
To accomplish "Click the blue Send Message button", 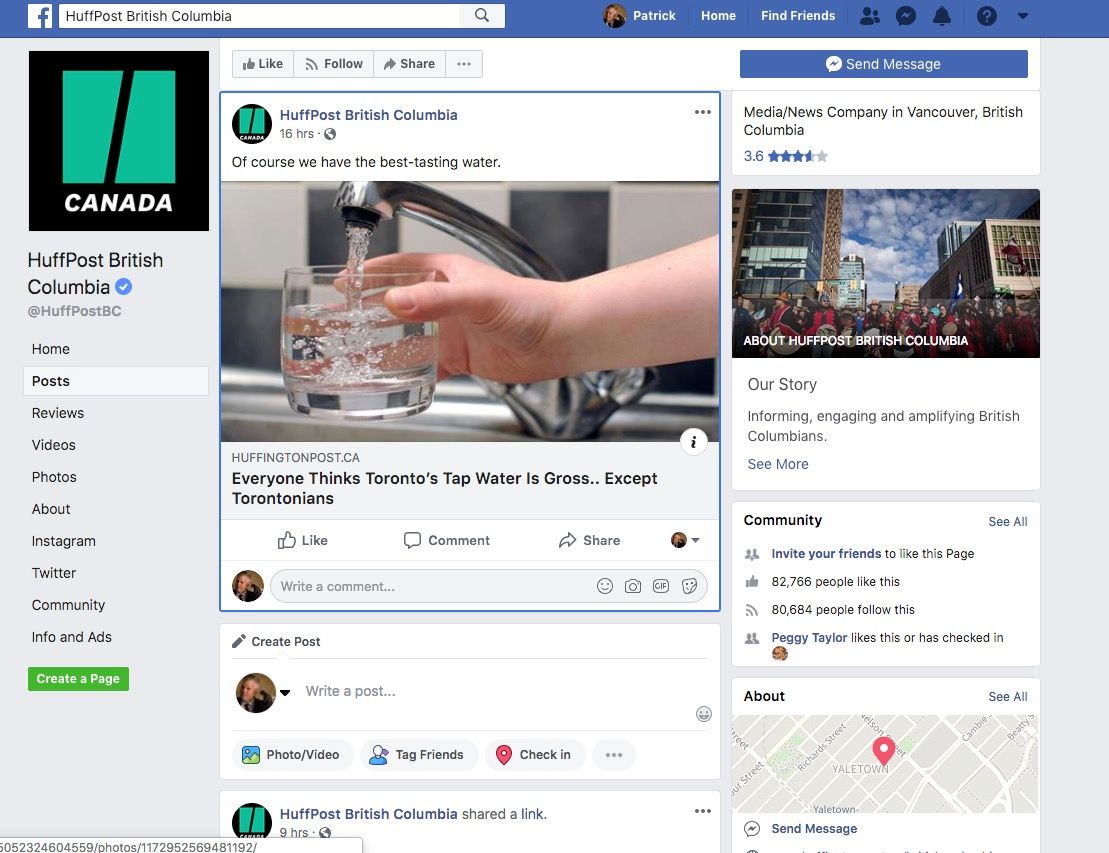I will [x=883, y=64].
